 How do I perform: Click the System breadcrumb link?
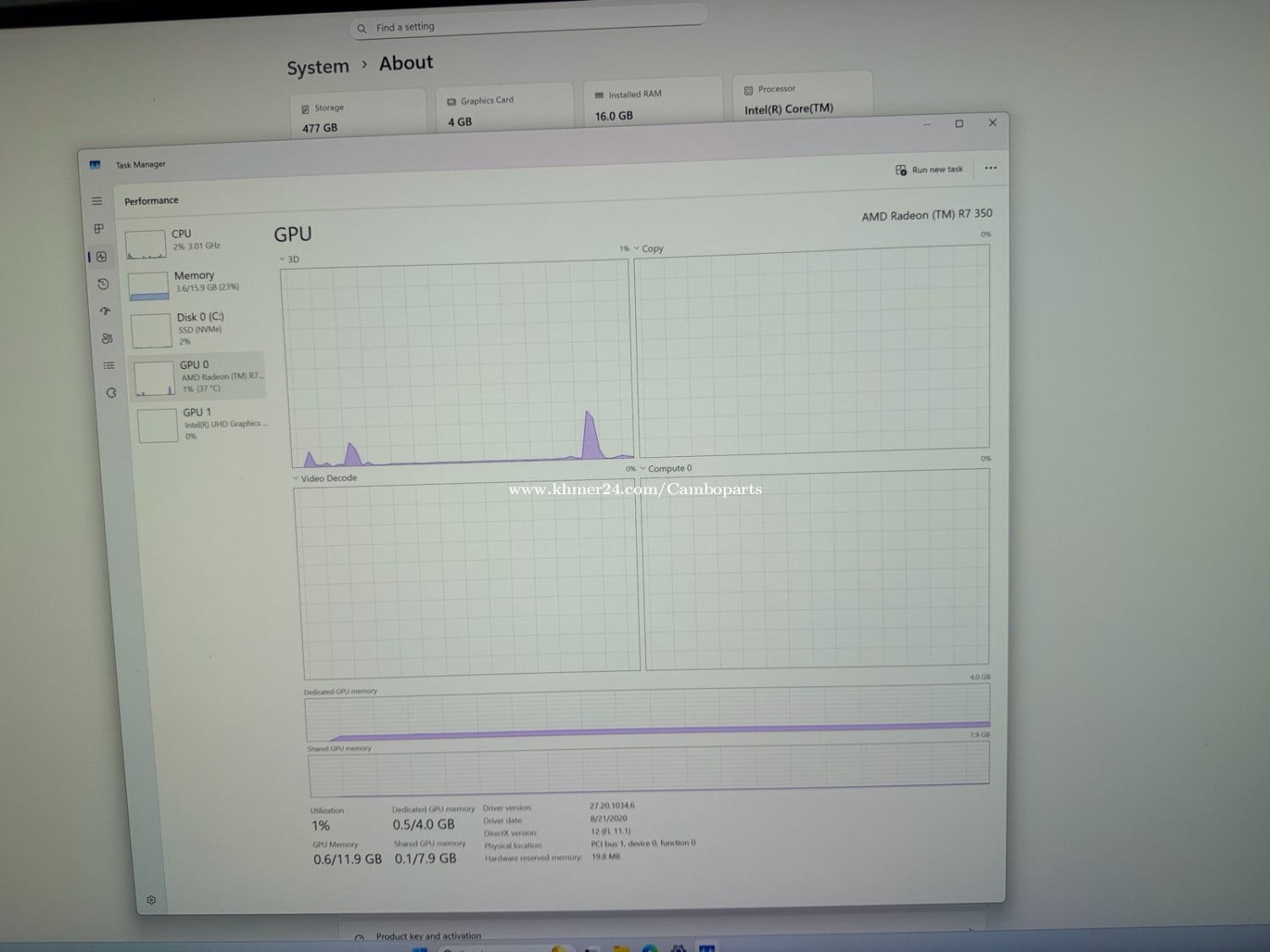[317, 68]
